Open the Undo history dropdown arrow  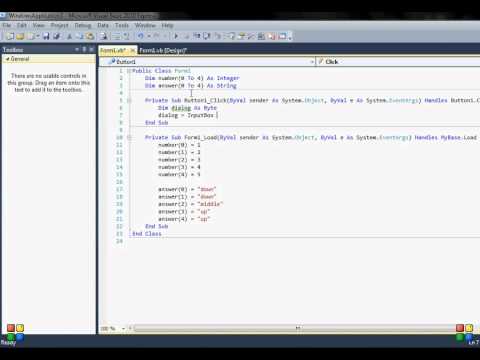149,36
